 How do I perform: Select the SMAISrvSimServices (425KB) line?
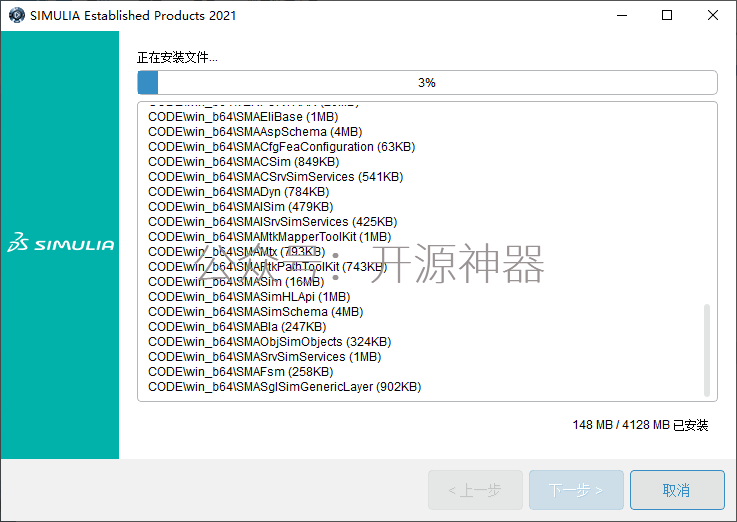coord(273,222)
